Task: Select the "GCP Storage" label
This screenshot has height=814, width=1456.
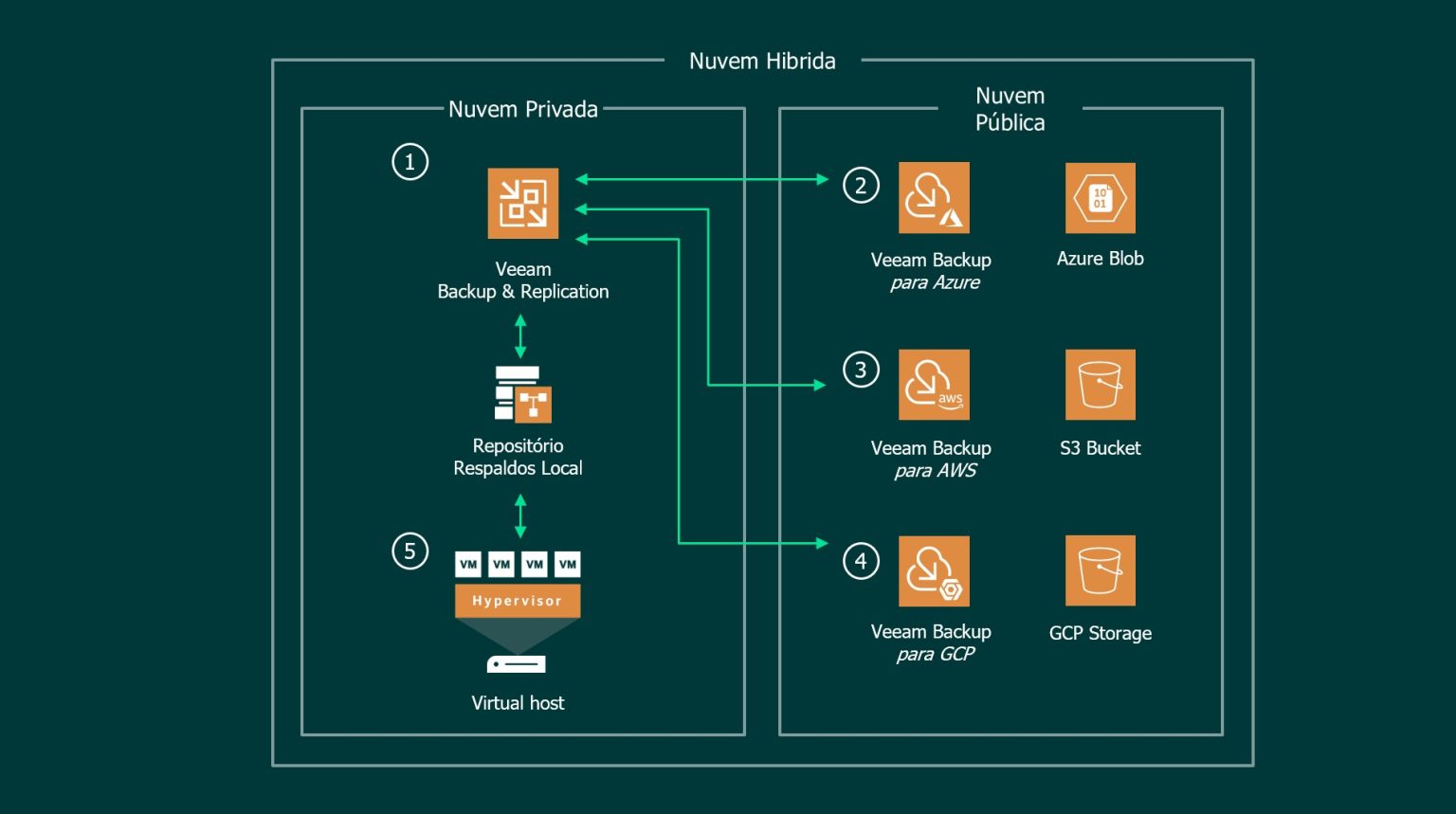Action: 1101,633
